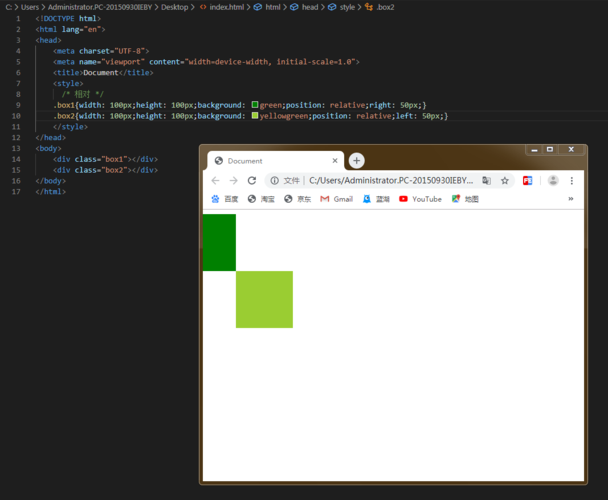
Task: Open 蓝湖 bookmark
Action: pos(376,199)
